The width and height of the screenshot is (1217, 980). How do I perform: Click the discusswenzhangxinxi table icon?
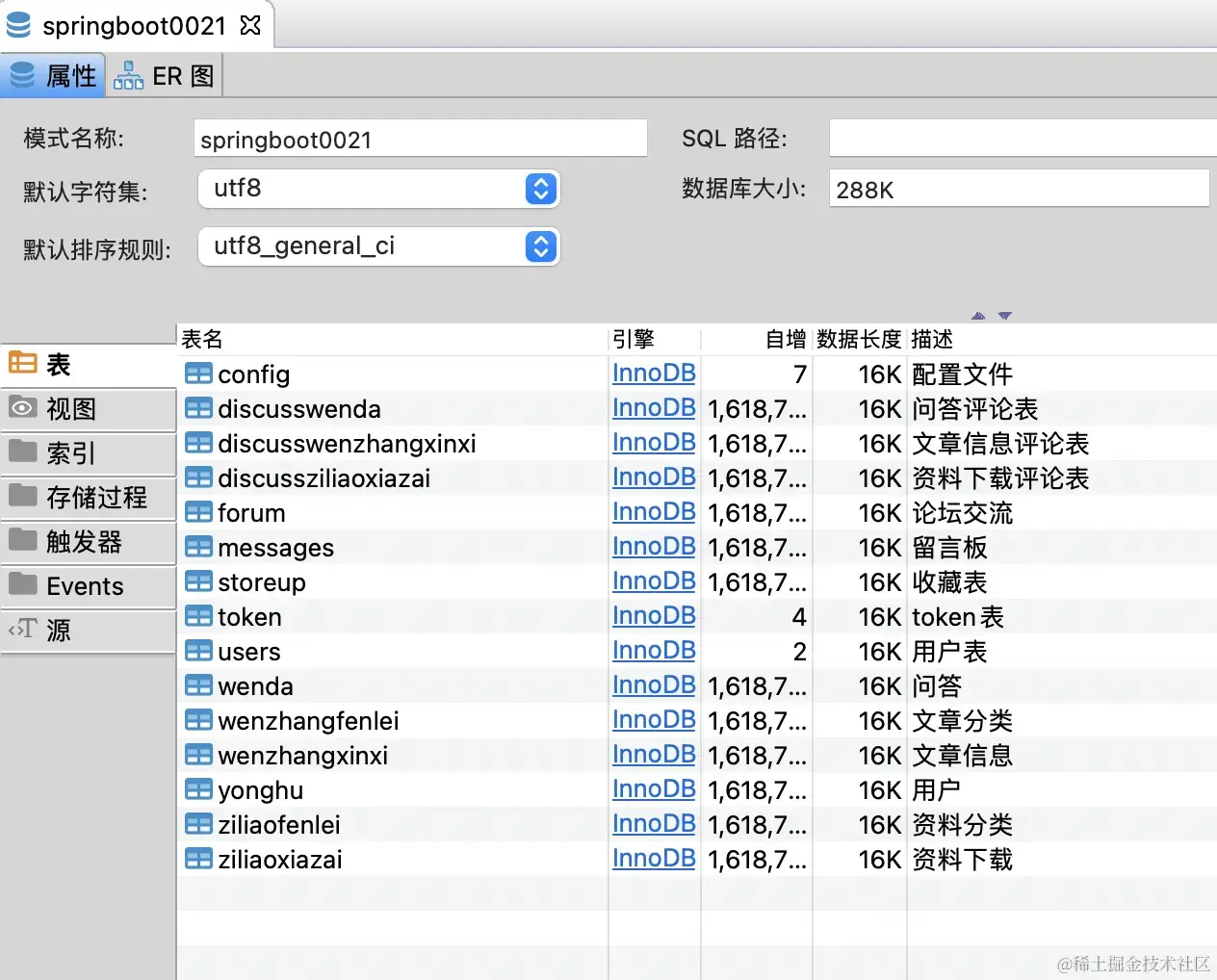198,443
